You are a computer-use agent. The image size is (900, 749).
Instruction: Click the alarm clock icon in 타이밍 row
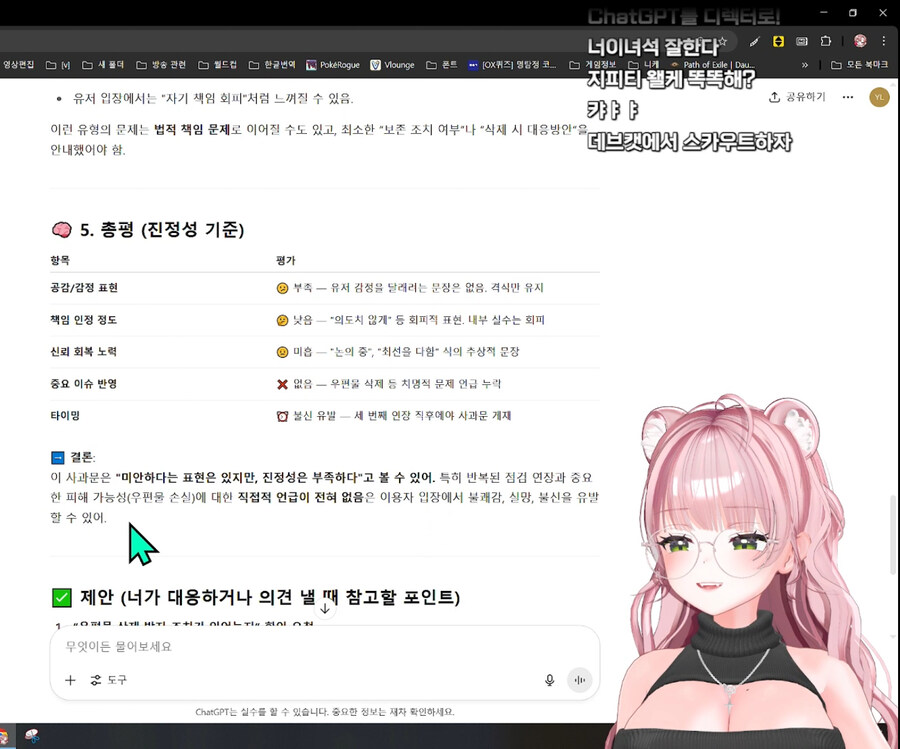(x=282, y=416)
